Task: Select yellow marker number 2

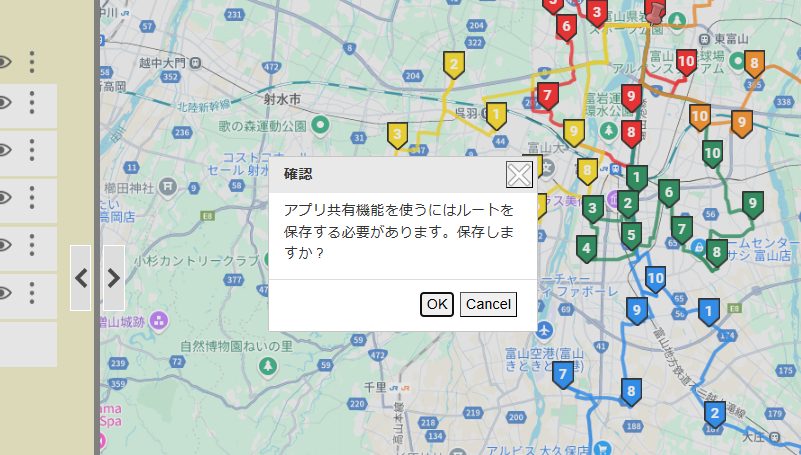Action: (454, 66)
